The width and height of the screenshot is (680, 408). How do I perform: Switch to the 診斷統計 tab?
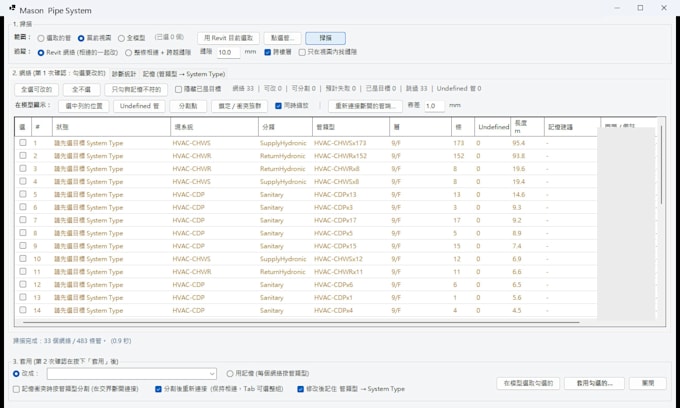click(x=124, y=74)
